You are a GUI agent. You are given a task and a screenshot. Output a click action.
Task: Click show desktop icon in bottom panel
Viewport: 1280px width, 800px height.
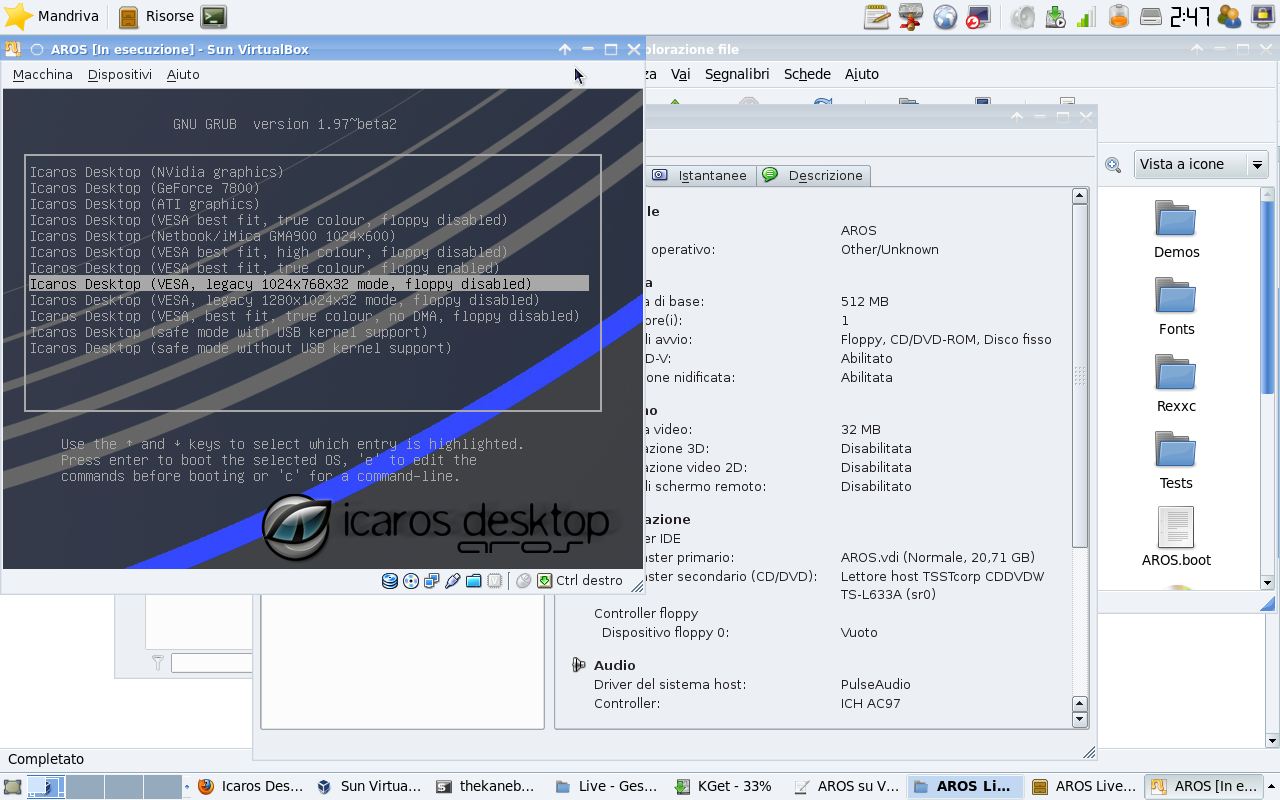tap(13, 786)
